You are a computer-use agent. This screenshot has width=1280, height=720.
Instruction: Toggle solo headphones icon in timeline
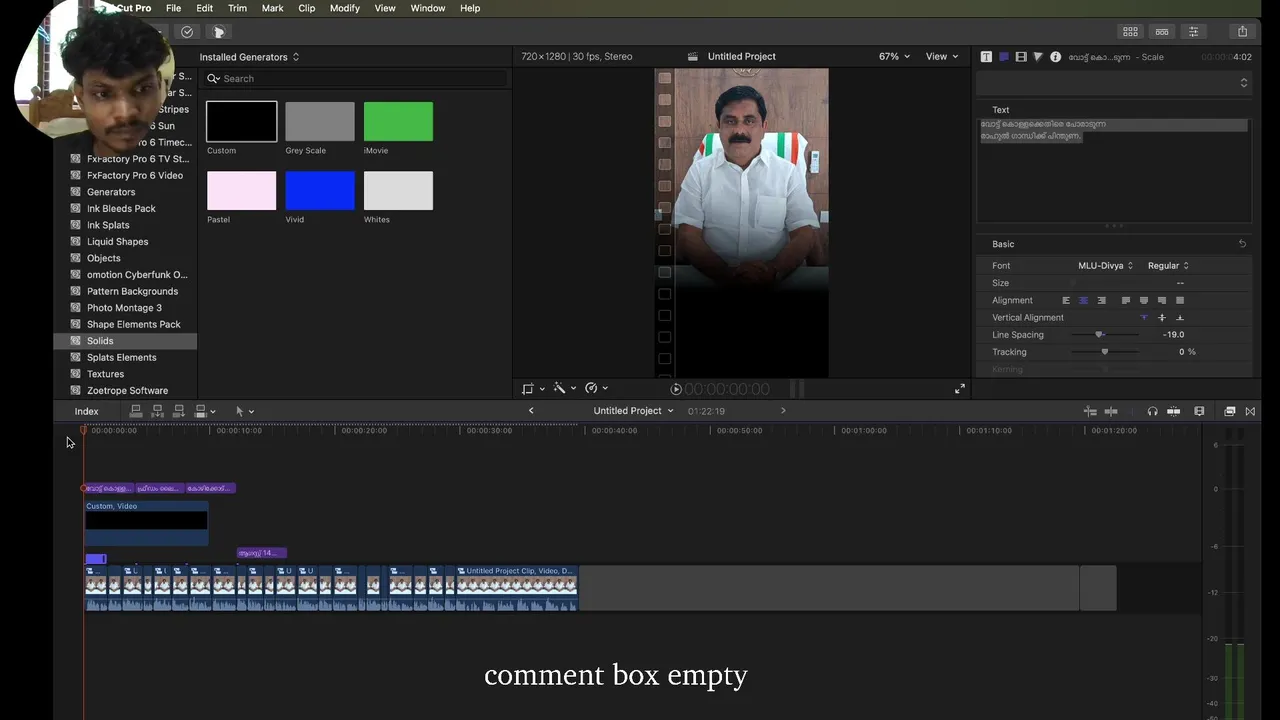pyautogui.click(x=1152, y=411)
